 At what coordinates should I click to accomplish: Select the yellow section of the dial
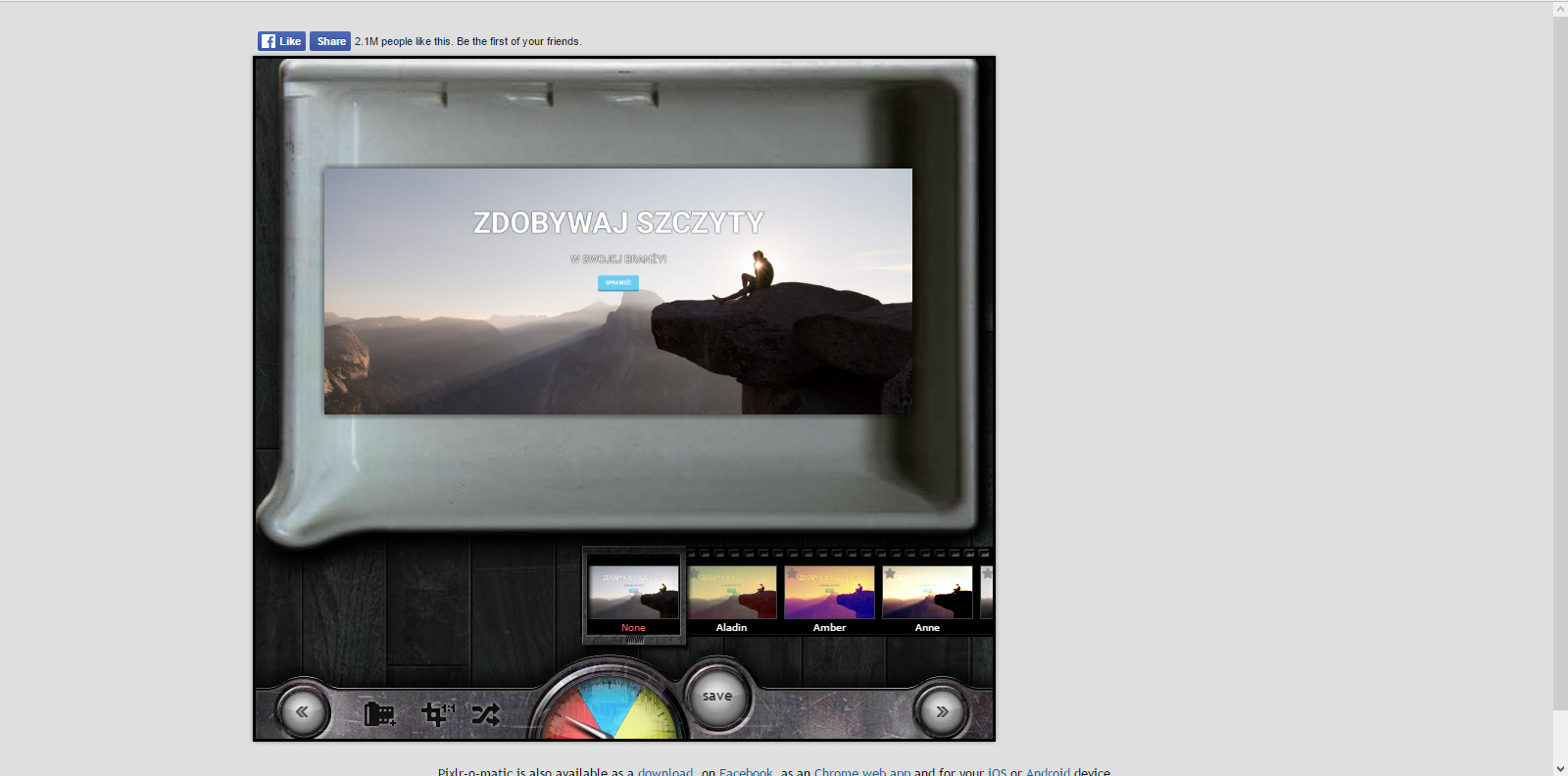[650, 715]
